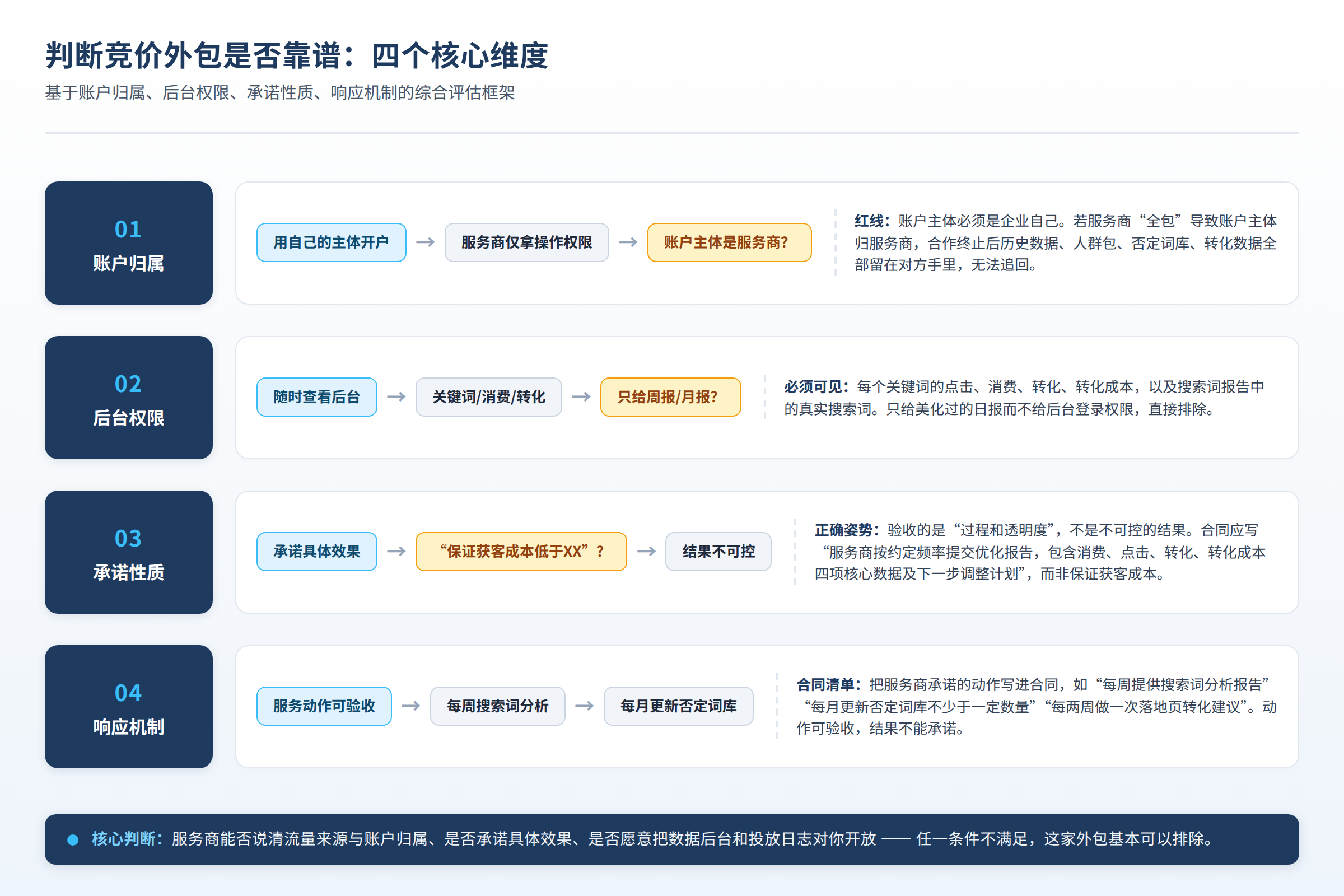This screenshot has height=896, width=1344.
Task: Select the 随时查看后台 pill
Action: click(317, 397)
